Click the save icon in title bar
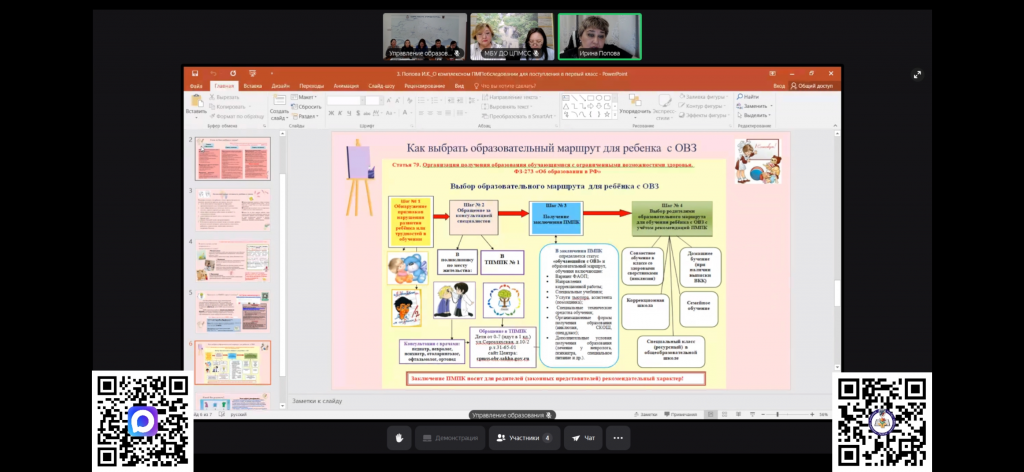 point(195,73)
